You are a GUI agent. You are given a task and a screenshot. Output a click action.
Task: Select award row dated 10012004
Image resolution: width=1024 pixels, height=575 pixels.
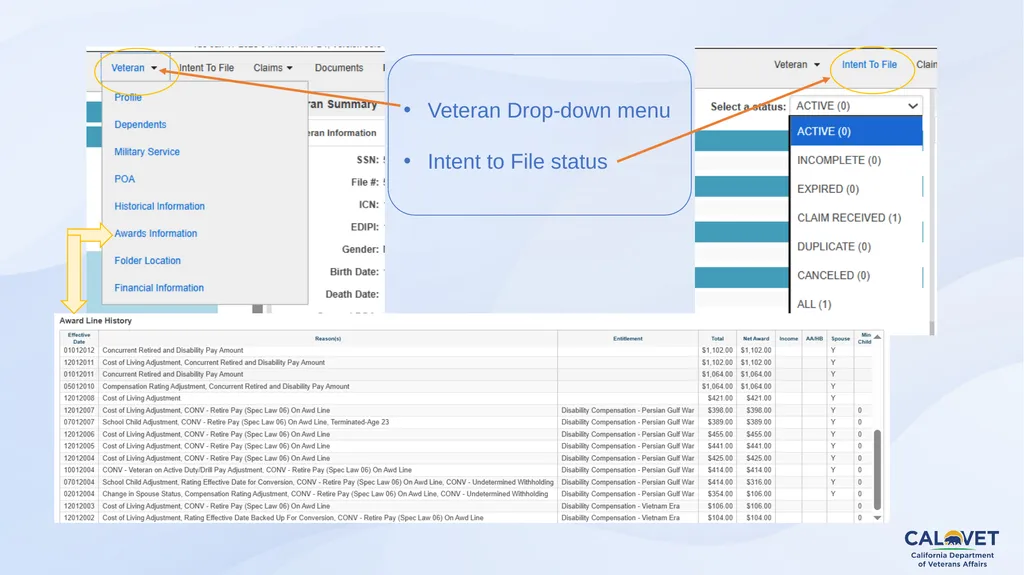[x=466, y=470]
